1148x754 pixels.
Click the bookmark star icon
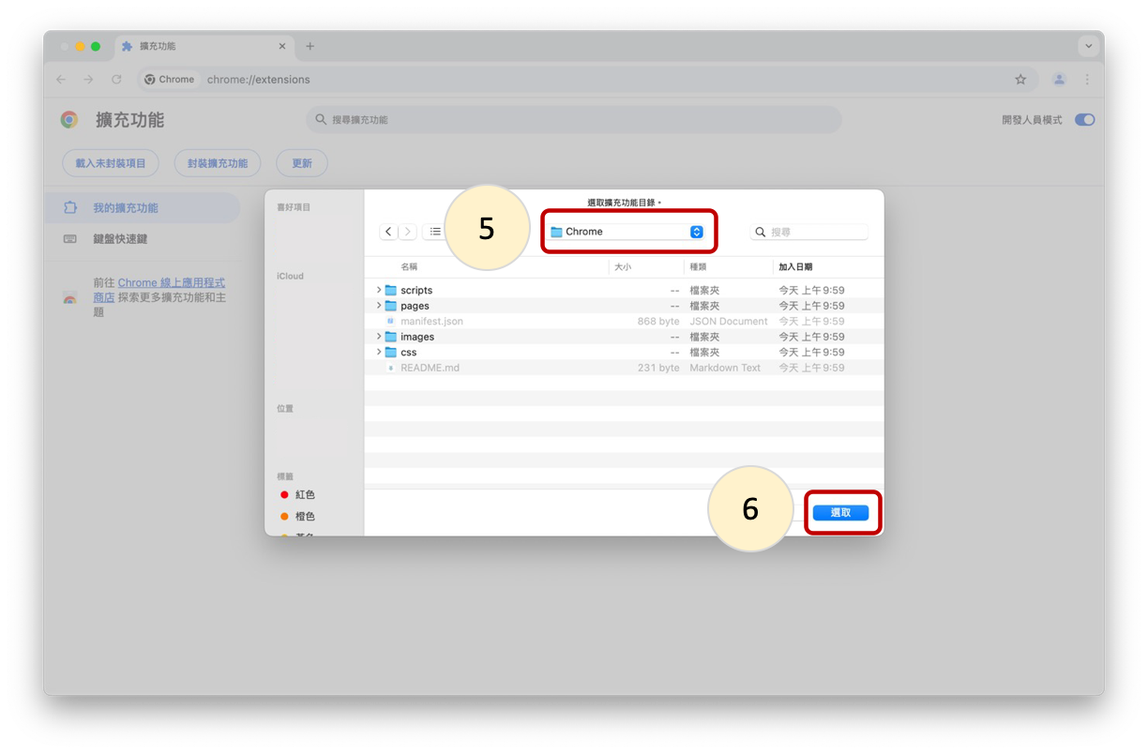point(1020,79)
